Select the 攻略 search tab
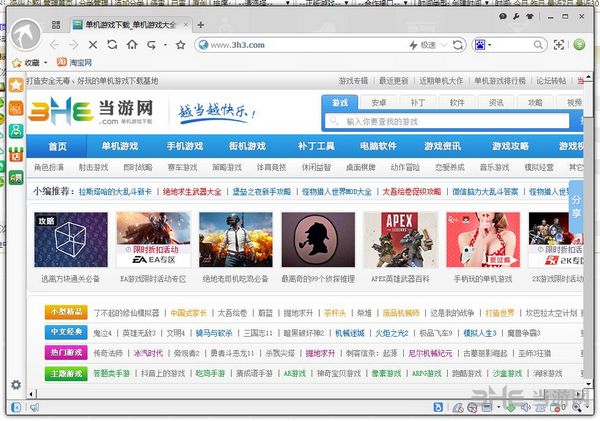600x421 pixels. 535,103
